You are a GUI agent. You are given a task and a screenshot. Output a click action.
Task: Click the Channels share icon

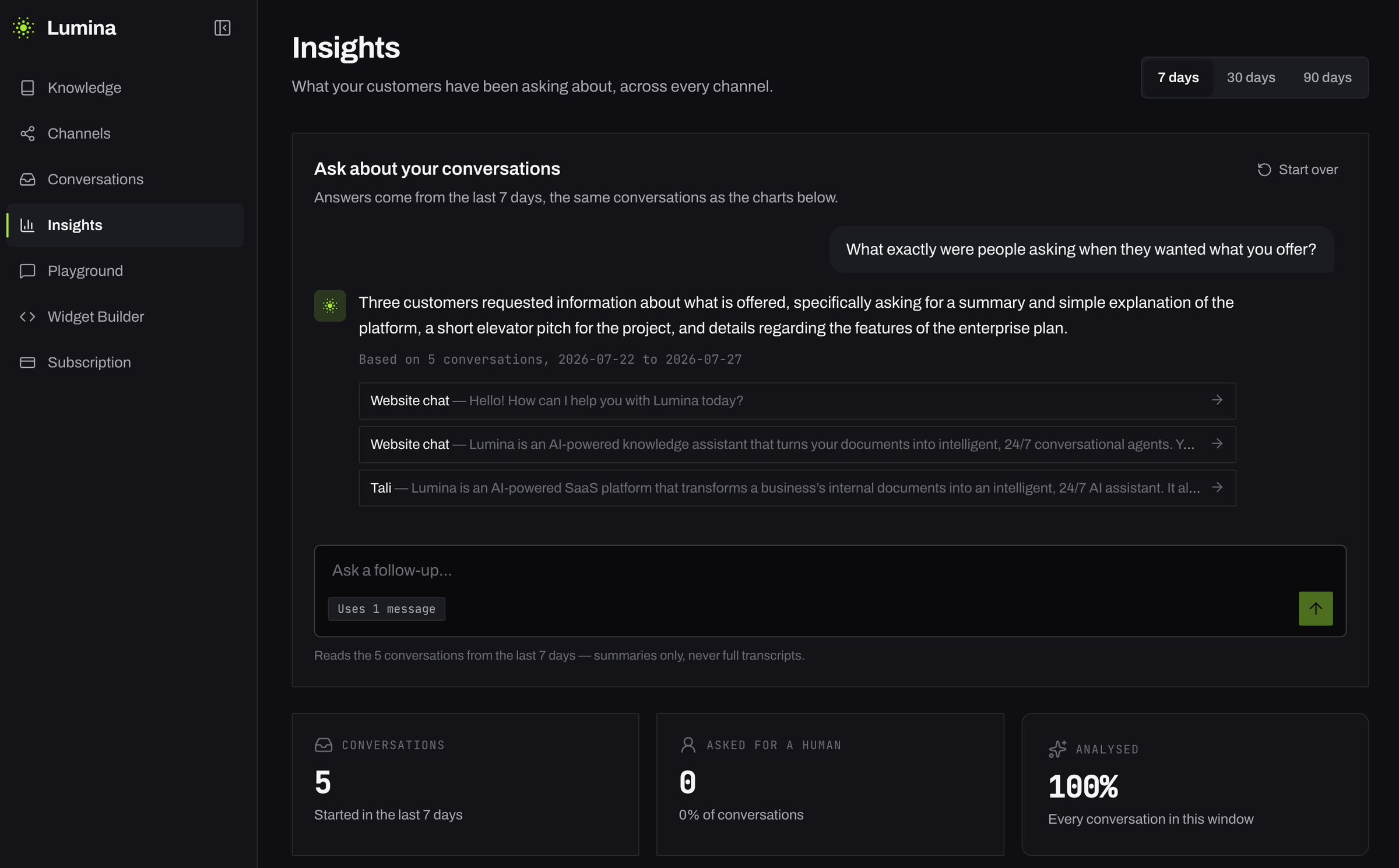pos(27,133)
